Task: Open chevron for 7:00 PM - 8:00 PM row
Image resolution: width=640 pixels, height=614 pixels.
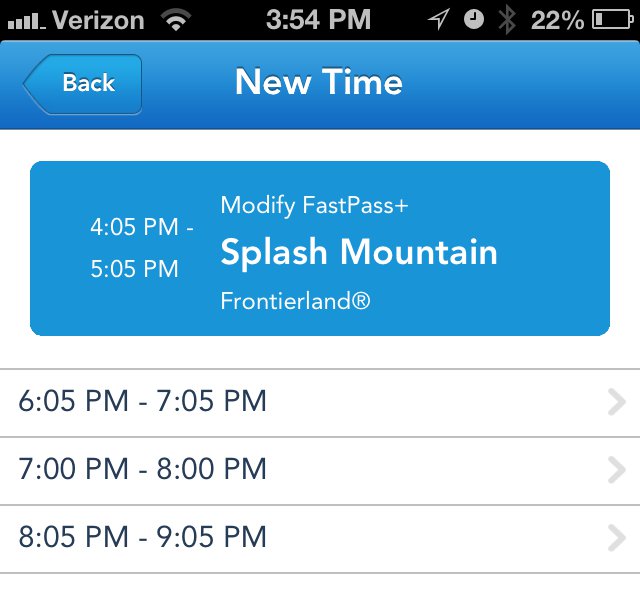Action: point(617,470)
